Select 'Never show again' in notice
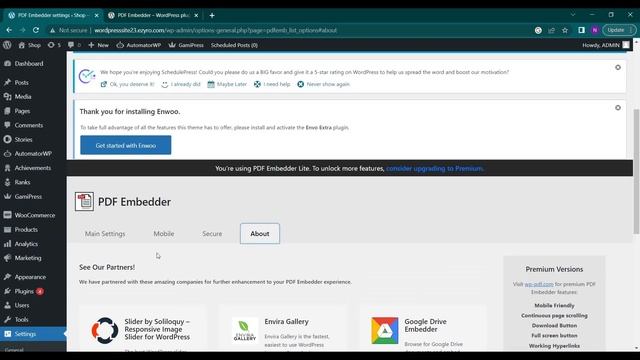This screenshot has width=640, height=360. click(x=324, y=84)
